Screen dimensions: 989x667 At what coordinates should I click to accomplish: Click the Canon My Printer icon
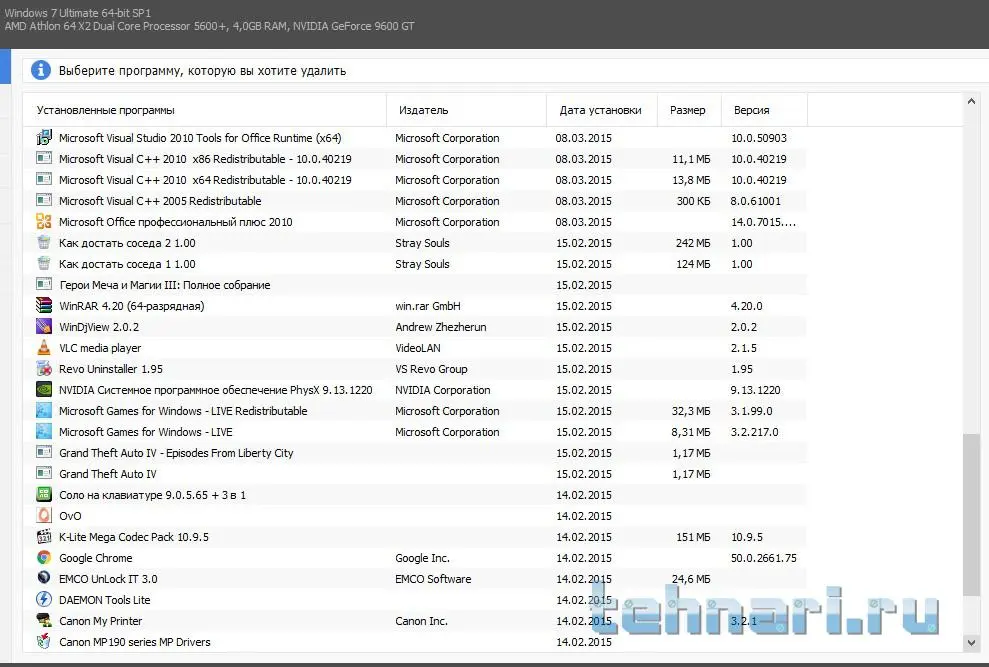44,620
